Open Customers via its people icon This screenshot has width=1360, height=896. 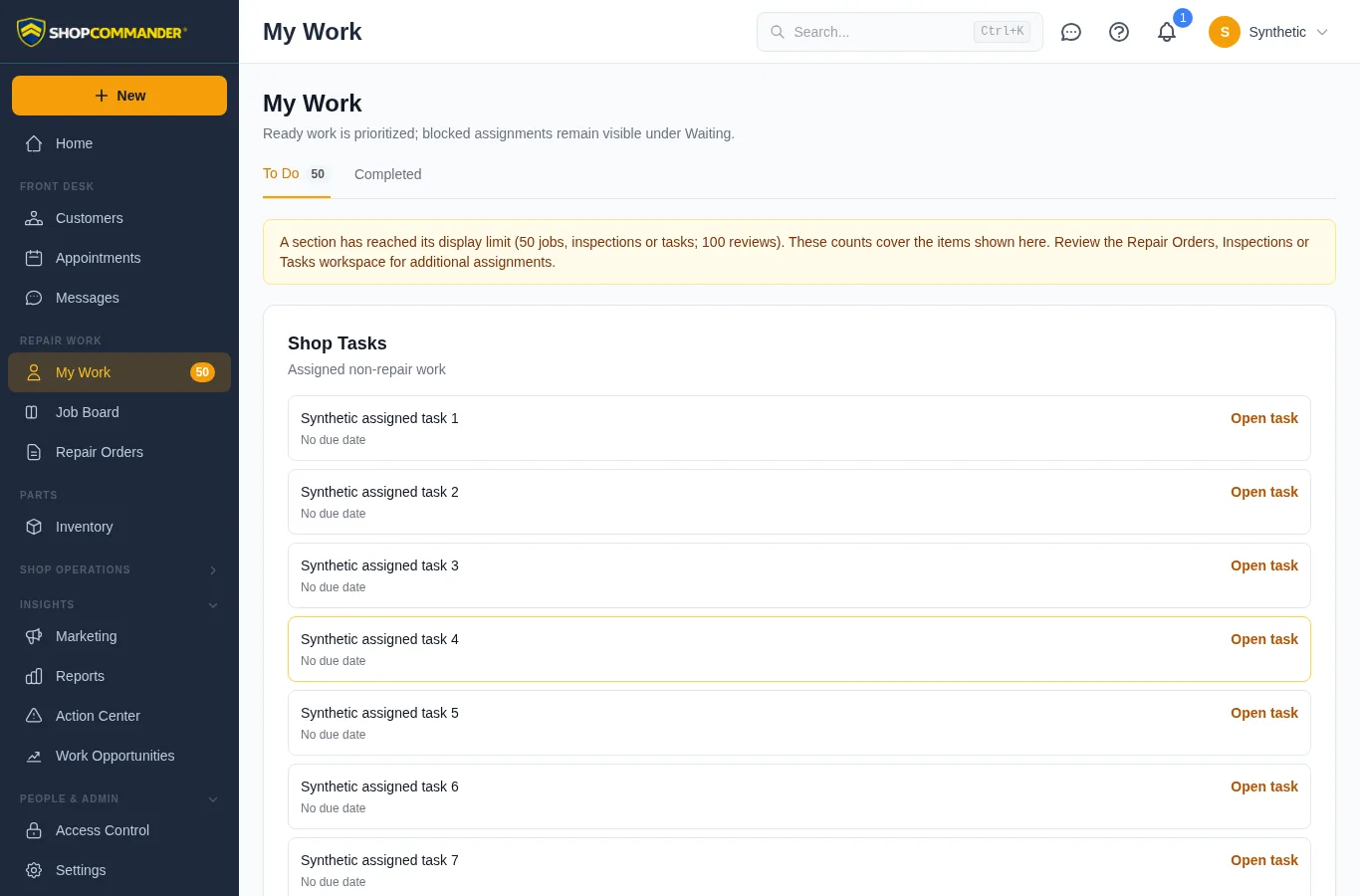click(x=34, y=218)
